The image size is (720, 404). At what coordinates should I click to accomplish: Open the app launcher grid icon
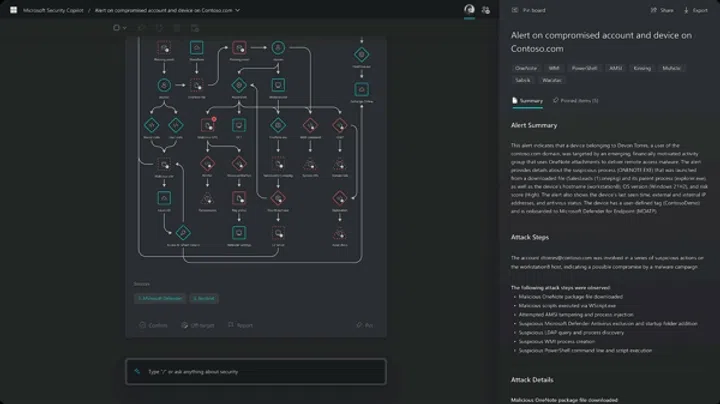click(x=12, y=10)
